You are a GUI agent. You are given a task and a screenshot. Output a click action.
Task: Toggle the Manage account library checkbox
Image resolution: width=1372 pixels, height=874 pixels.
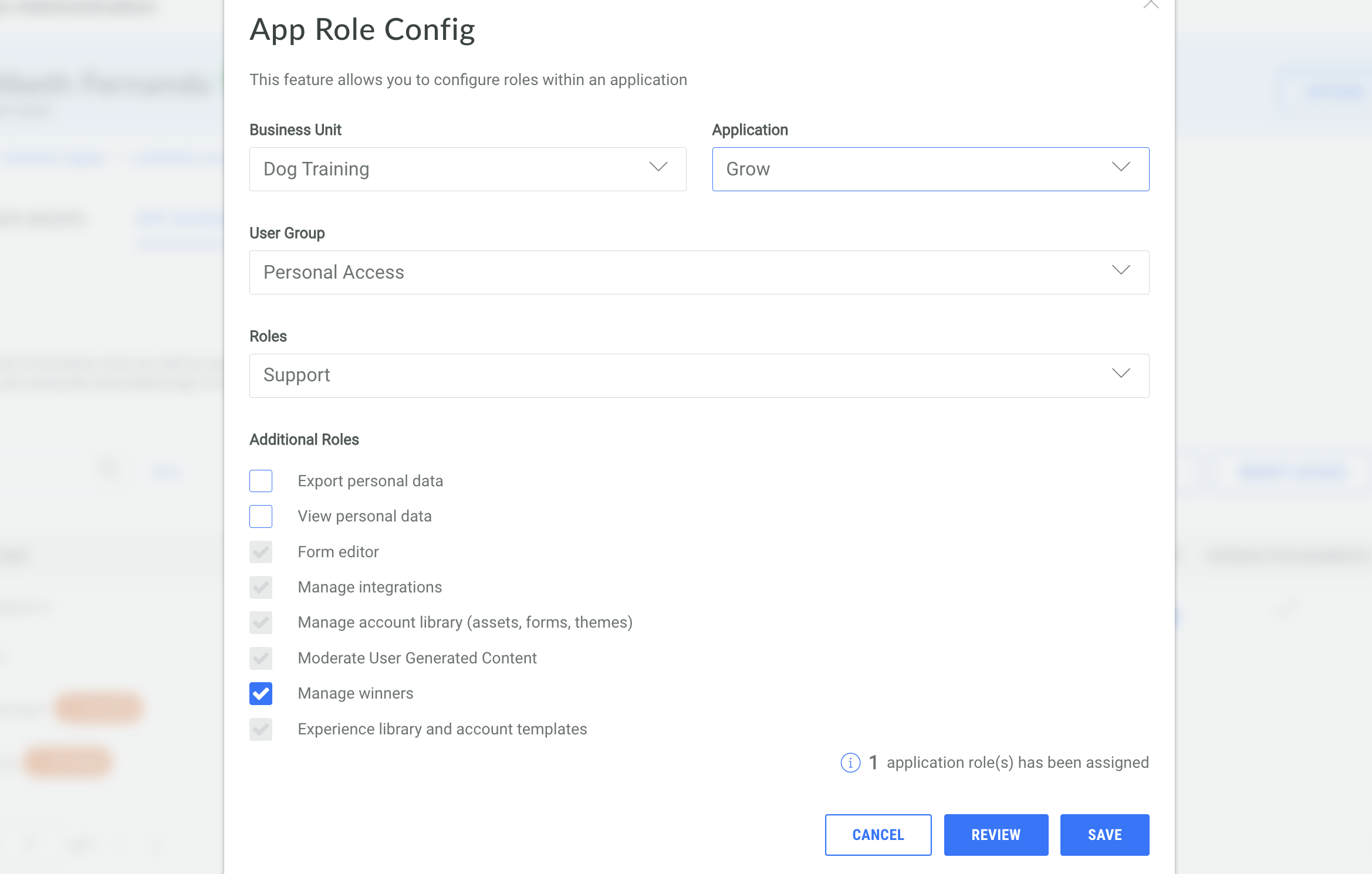click(261, 622)
